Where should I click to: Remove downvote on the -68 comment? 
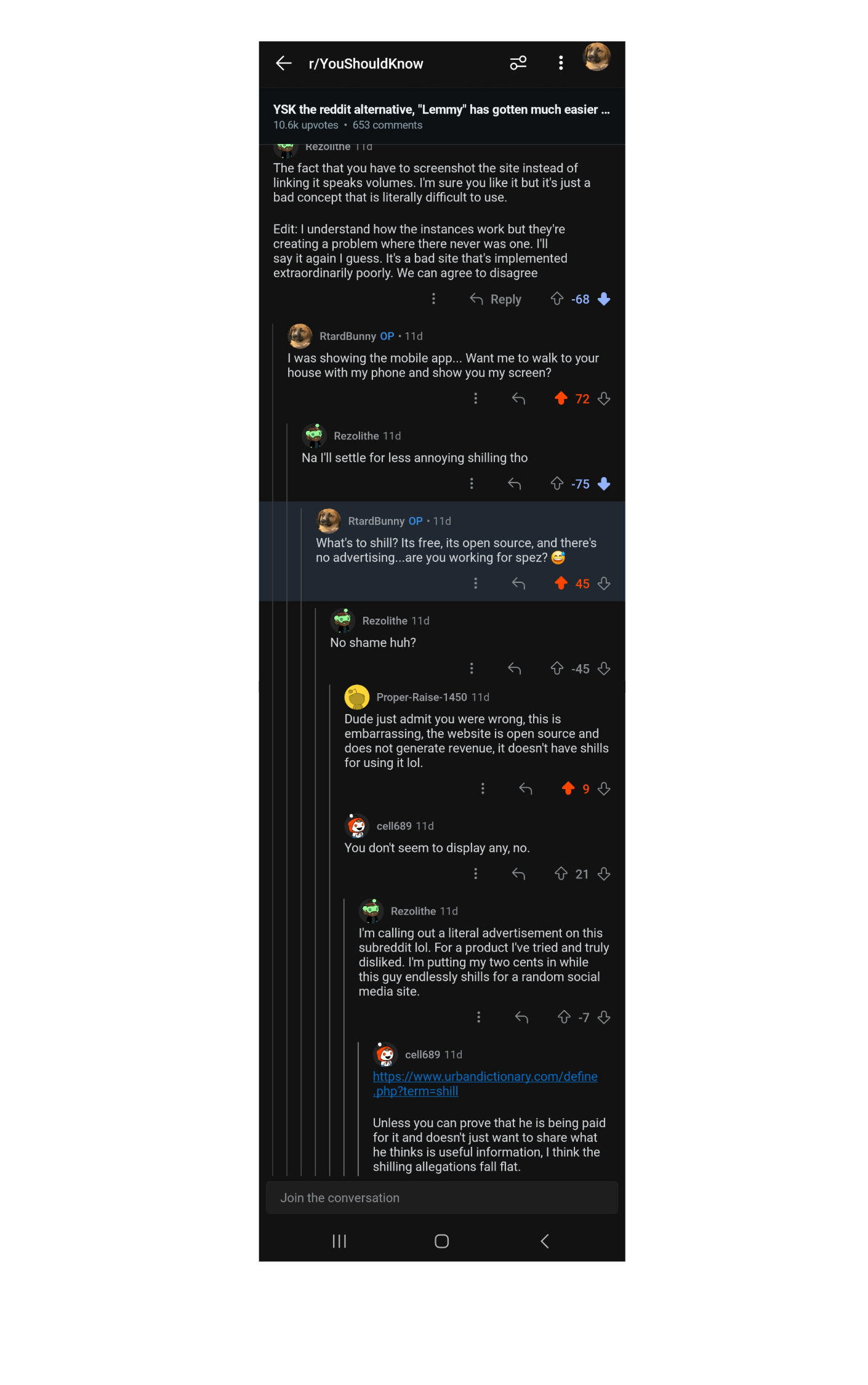[x=604, y=299]
